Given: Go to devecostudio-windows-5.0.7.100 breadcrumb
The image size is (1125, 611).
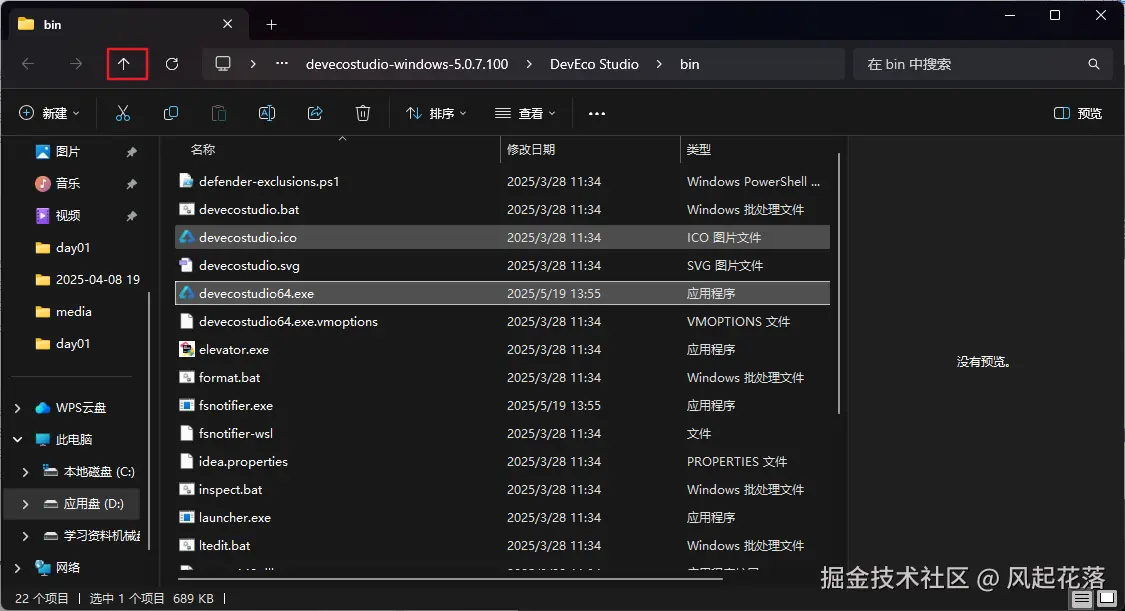Looking at the screenshot, I should [407, 64].
